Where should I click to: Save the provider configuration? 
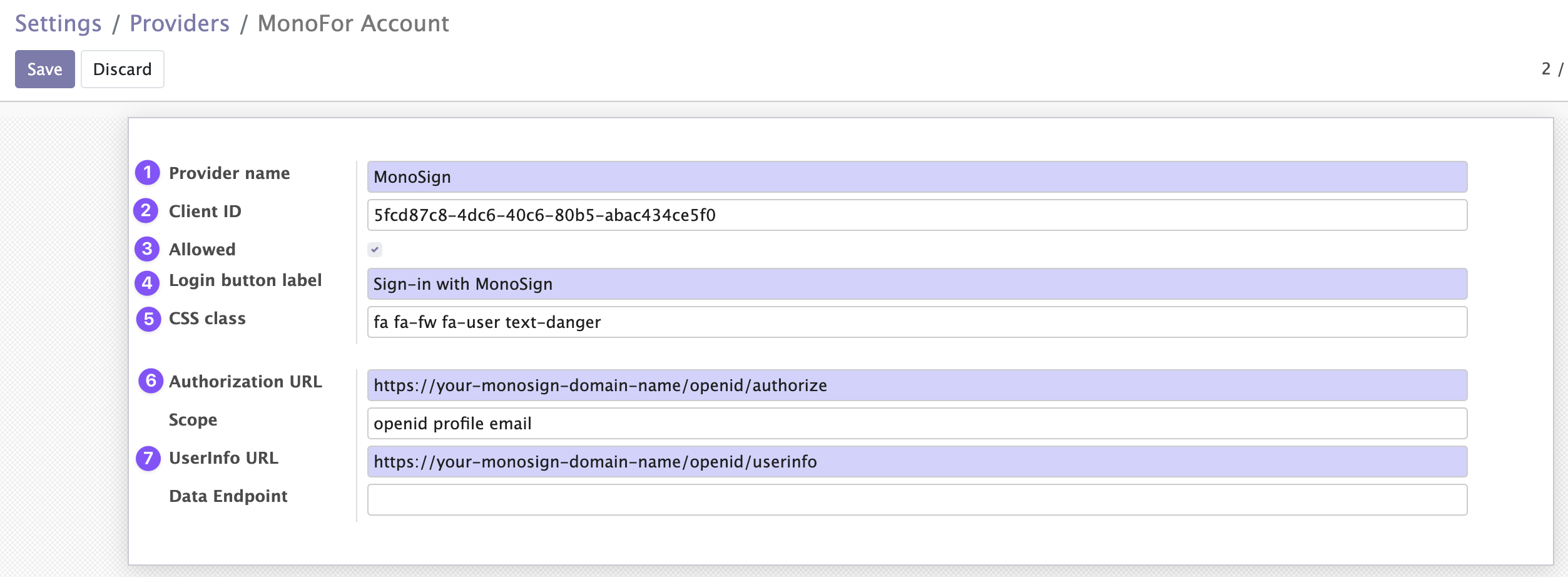pos(44,69)
